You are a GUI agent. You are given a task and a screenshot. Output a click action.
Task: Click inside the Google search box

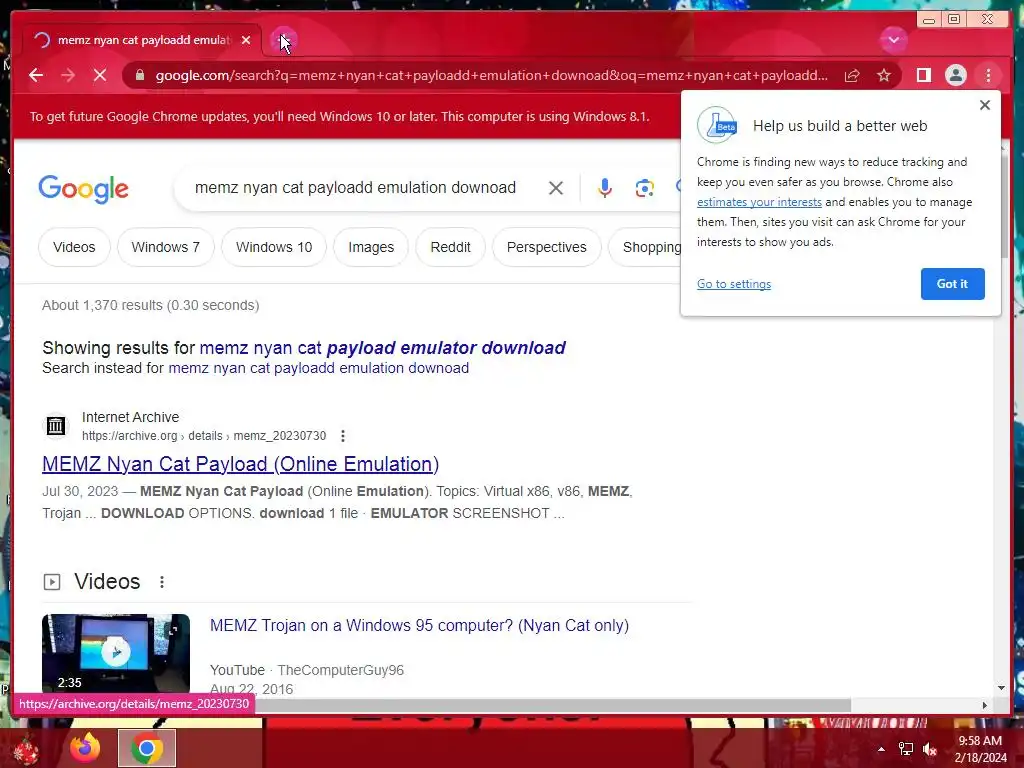point(355,188)
